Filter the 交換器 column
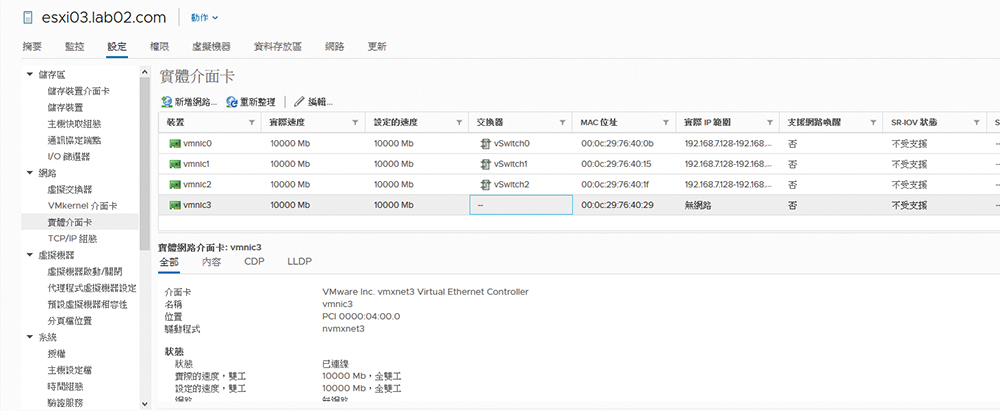The height and width of the screenshot is (411, 1000). click(x=562, y=122)
